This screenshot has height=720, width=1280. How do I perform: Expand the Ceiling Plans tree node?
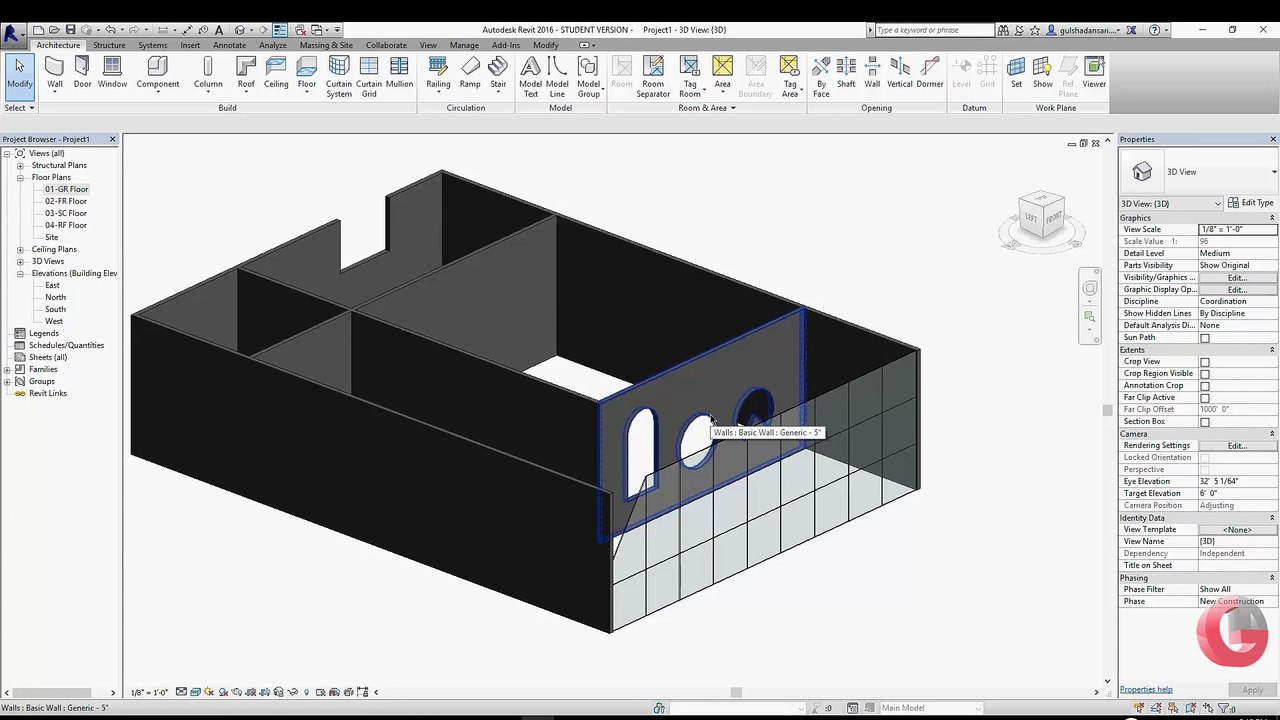coord(20,250)
